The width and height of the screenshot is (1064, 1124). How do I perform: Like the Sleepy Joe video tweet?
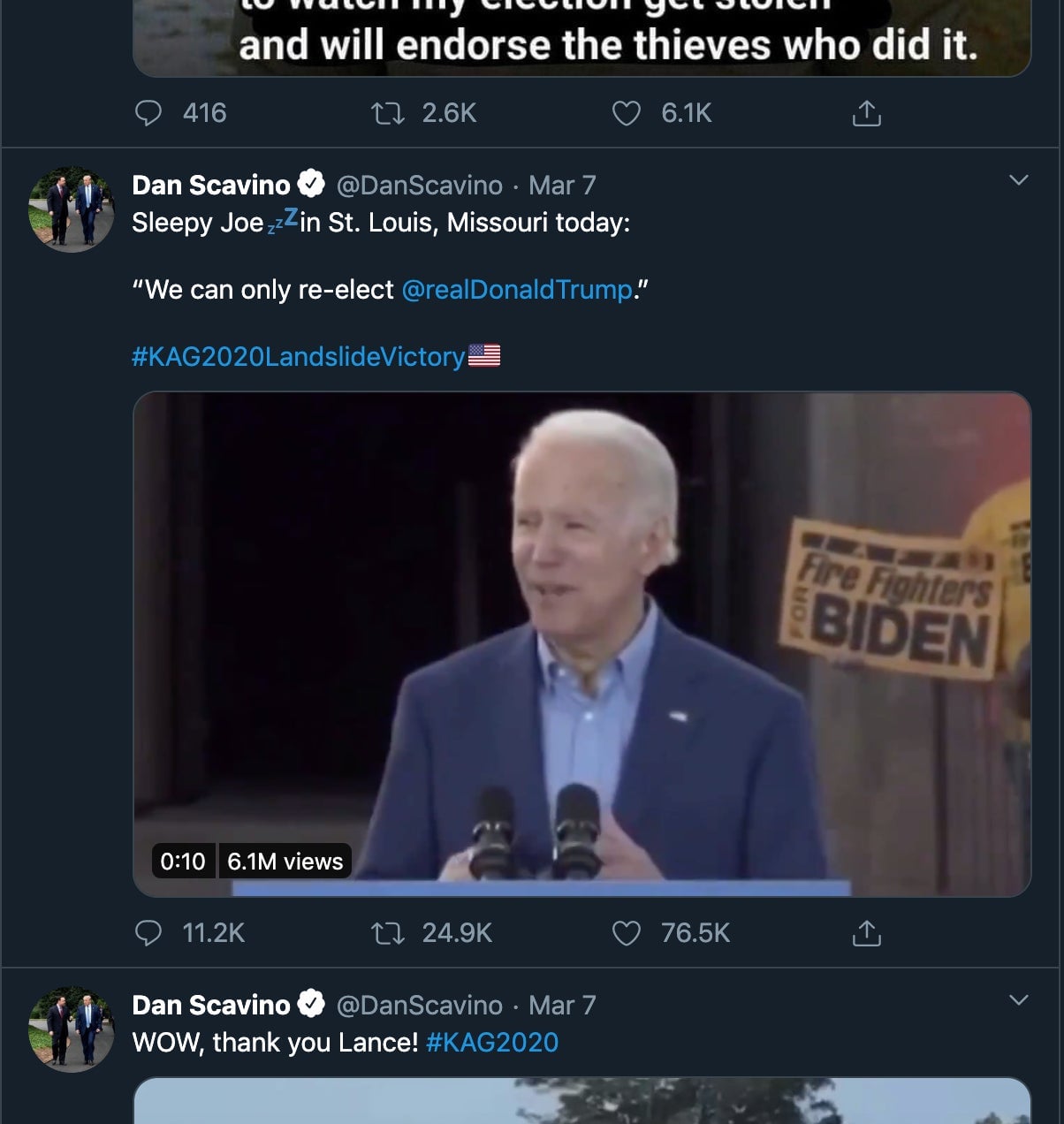click(627, 933)
